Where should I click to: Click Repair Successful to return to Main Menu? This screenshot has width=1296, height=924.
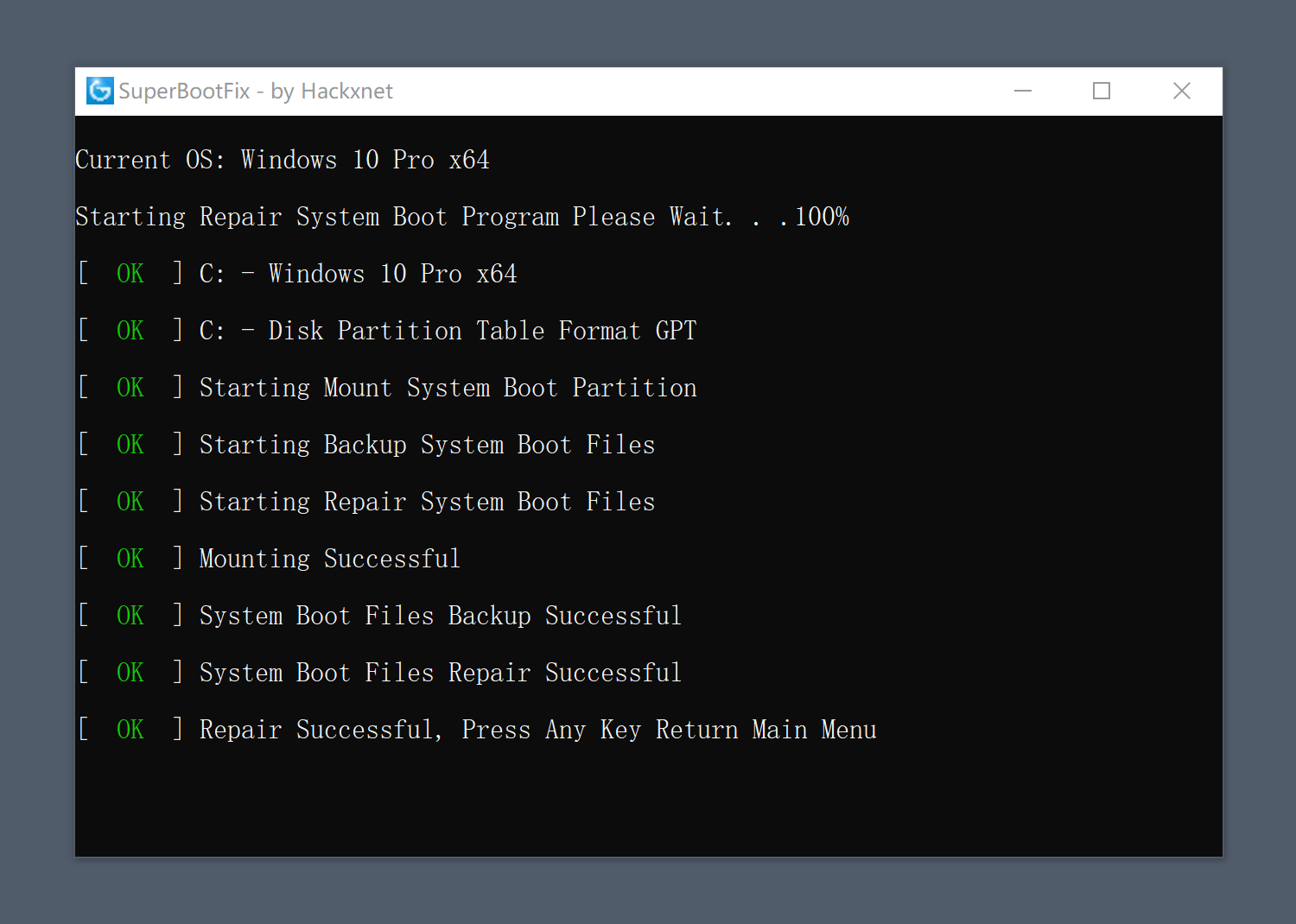[x=537, y=729]
